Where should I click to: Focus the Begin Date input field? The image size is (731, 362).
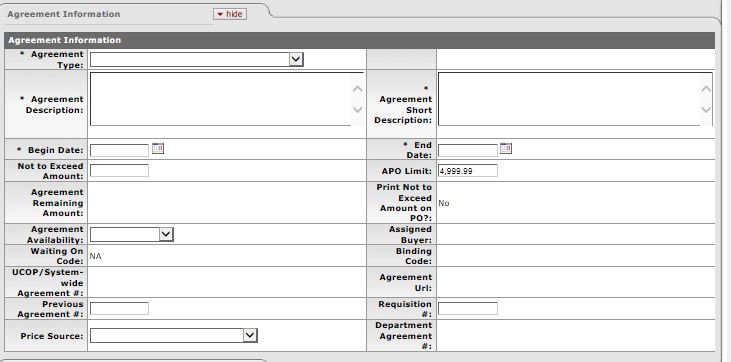click(119, 150)
